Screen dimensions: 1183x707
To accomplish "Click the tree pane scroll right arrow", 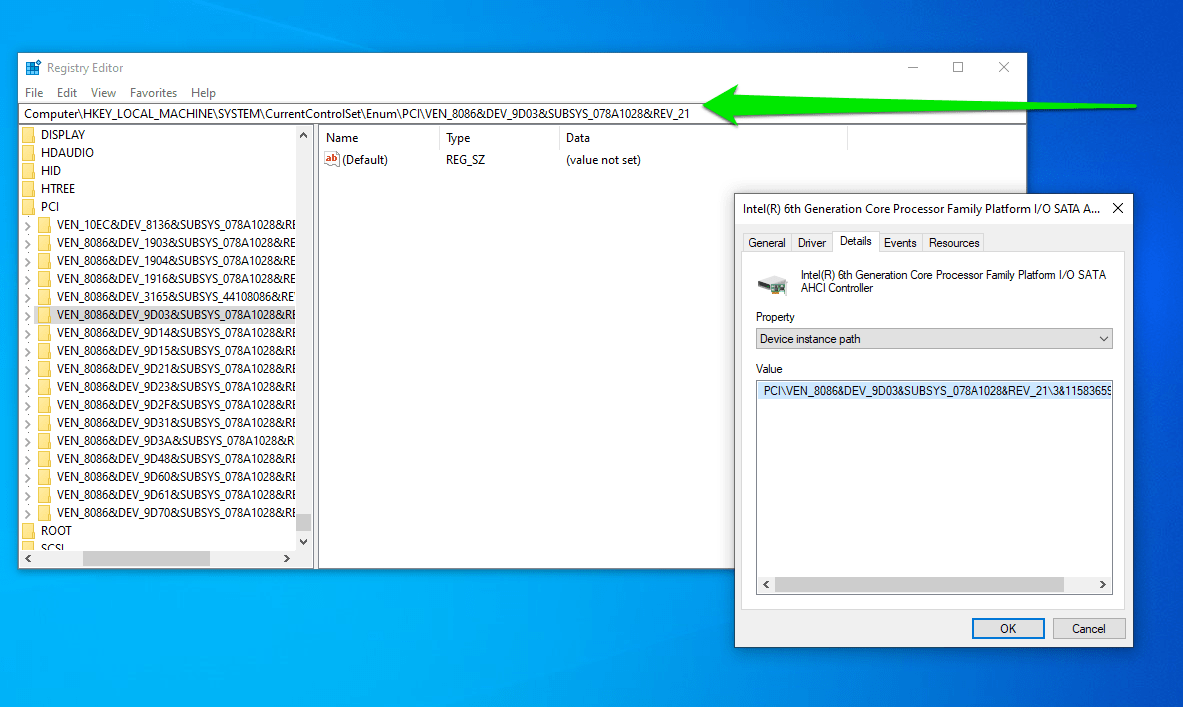I will (x=287, y=559).
